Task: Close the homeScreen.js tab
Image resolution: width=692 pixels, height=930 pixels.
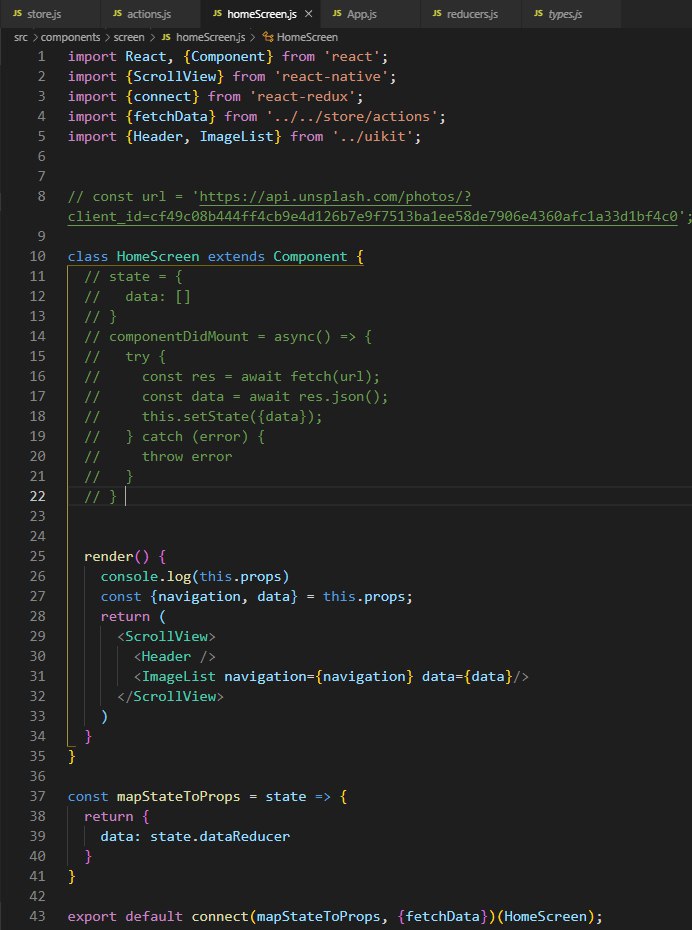Action: 308,14
